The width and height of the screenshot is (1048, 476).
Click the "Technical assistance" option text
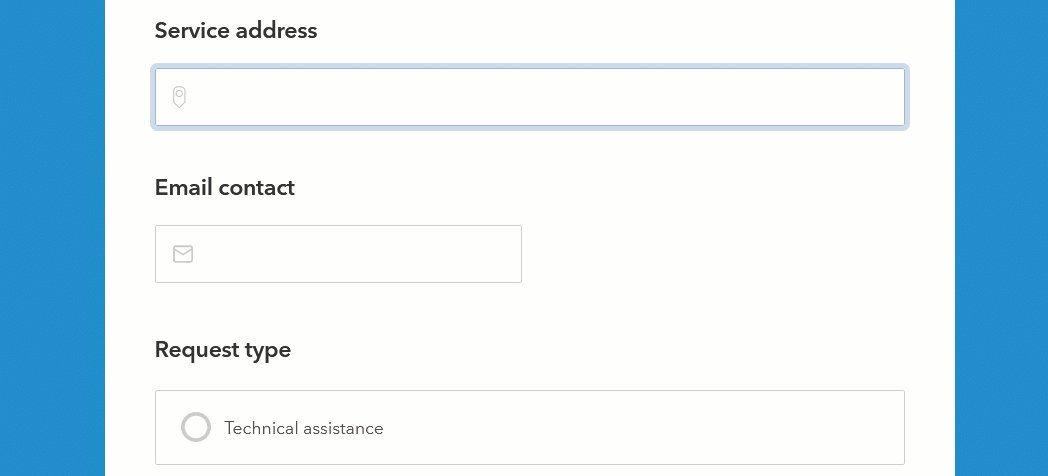pyautogui.click(x=304, y=428)
